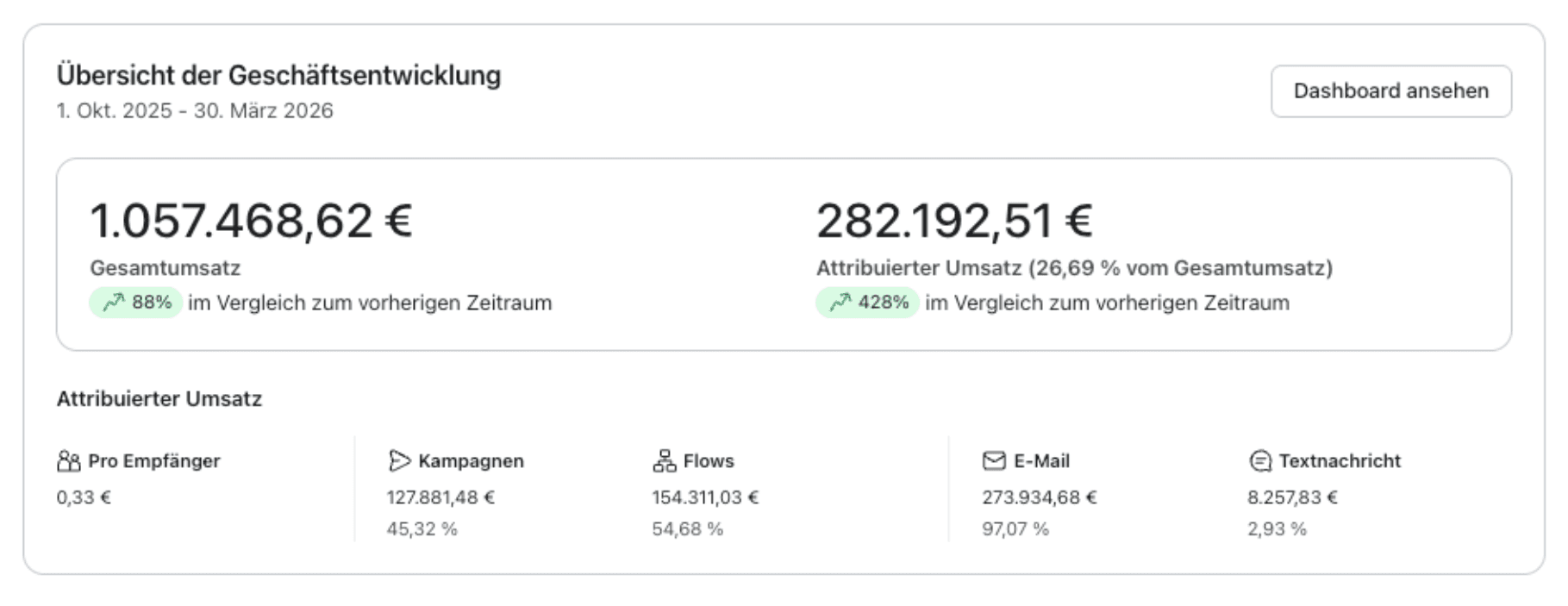Click the date range 1. Okt. 2025 - 30. März 2026
Image resolution: width=1568 pixels, height=606 pixels.
click(195, 111)
